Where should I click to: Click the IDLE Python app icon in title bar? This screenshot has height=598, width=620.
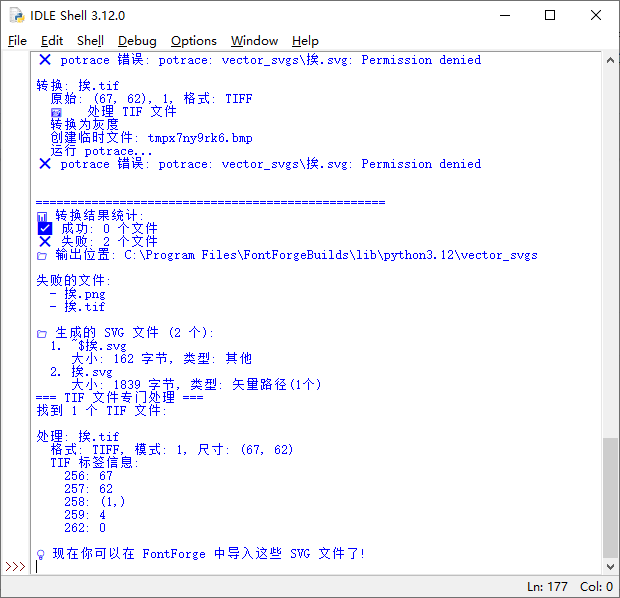tap(17, 15)
